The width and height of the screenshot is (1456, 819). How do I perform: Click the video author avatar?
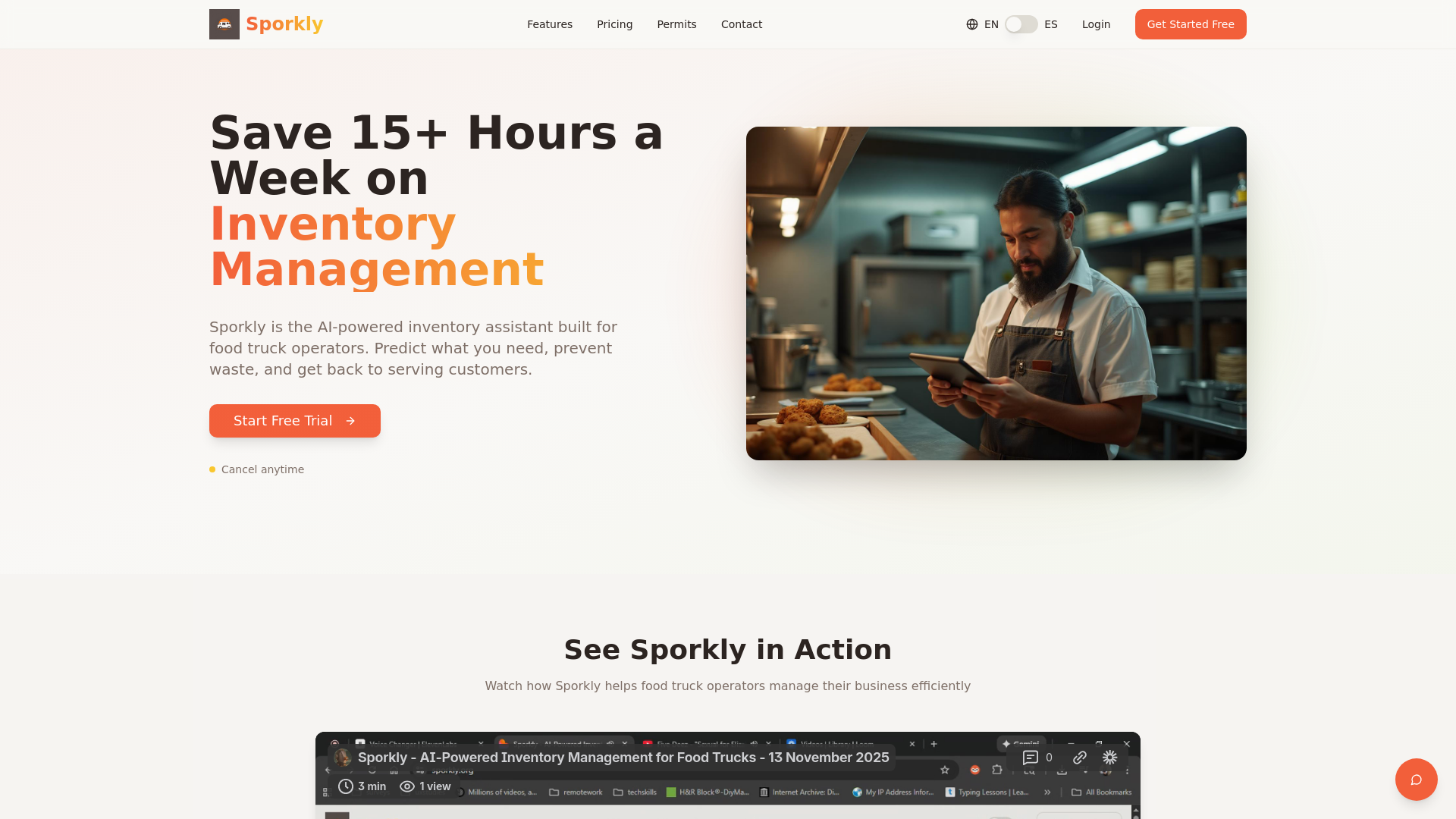tap(343, 758)
